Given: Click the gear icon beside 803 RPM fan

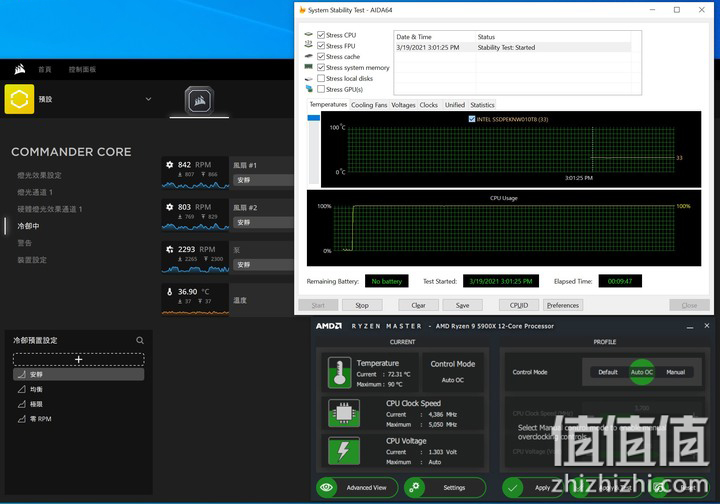Looking at the screenshot, I should (169, 207).
